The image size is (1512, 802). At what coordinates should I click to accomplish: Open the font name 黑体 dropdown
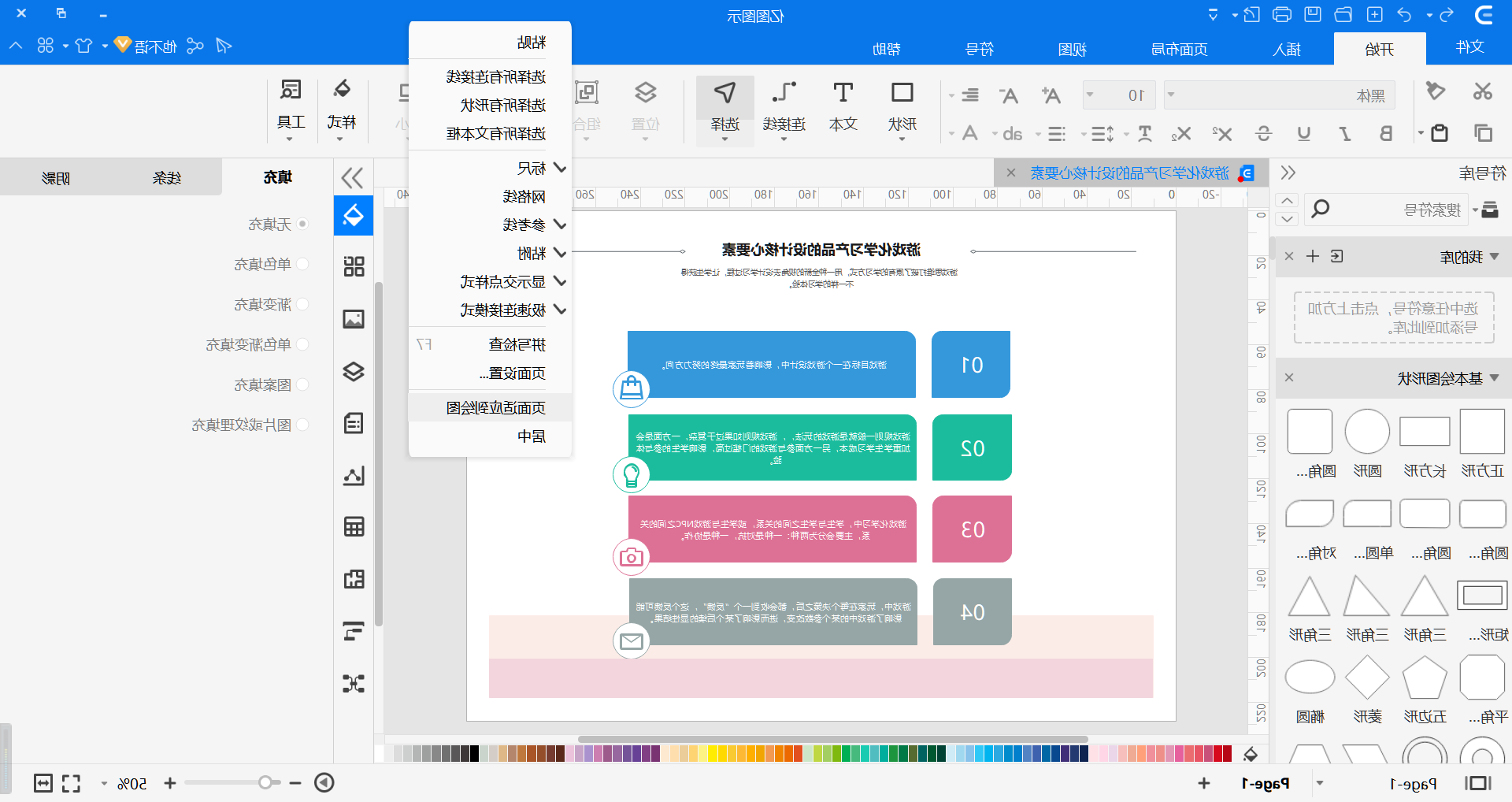pos(1172,95)
